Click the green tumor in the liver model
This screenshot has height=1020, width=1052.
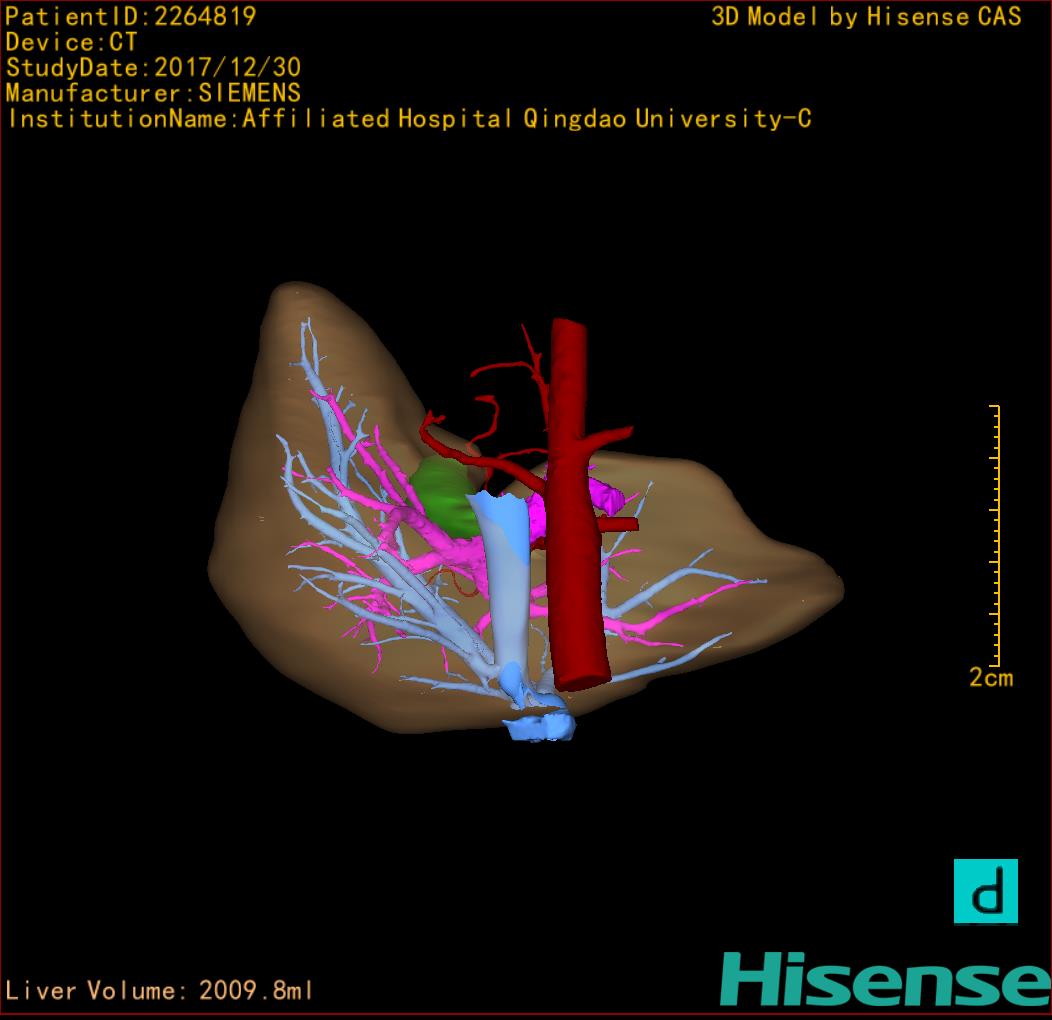pyautogui.click(x=443, y=496)
